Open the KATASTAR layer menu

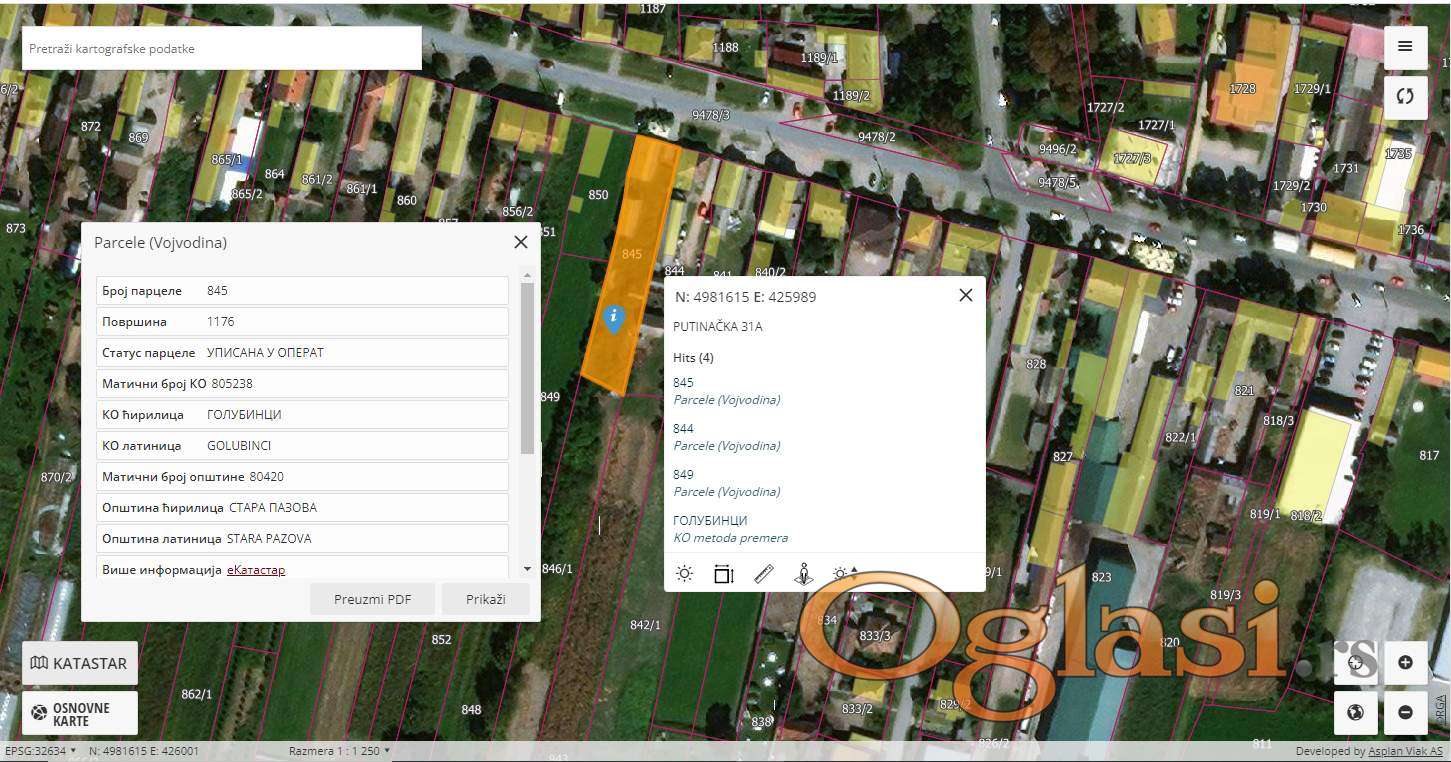[x=80, y=663]
